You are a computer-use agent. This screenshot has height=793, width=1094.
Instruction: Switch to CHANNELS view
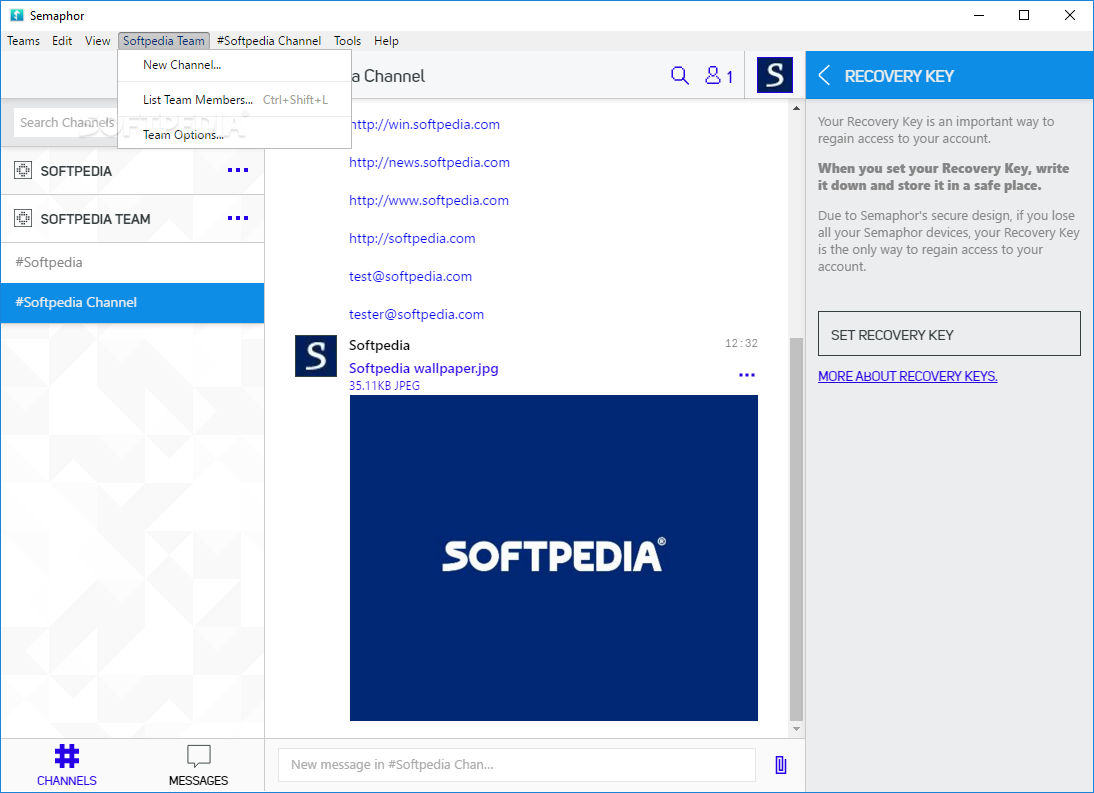66,765
